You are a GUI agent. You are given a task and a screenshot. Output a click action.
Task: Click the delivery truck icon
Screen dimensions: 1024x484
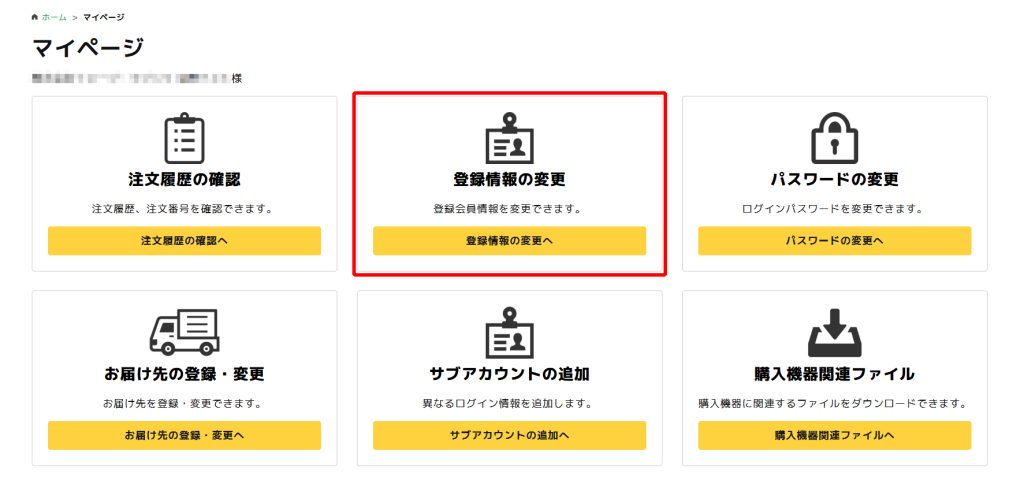pos(184,332)
